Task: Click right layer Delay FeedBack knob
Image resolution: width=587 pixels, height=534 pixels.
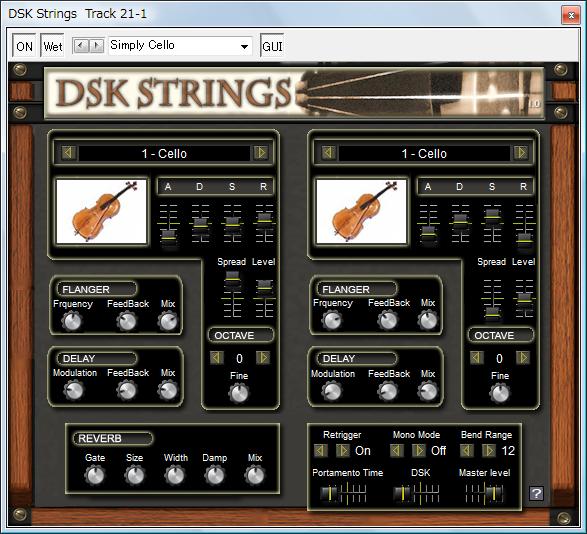Action: point(388,391)
